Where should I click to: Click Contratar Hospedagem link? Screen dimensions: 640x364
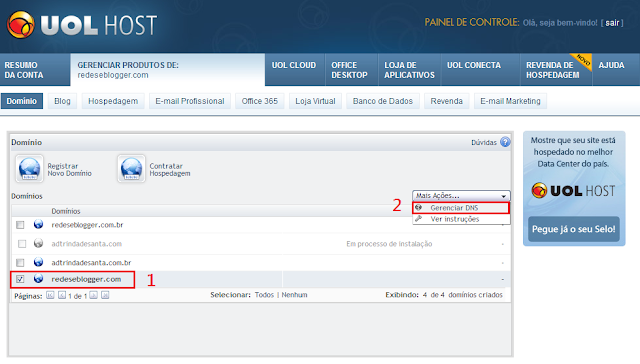tap(170, 170)
